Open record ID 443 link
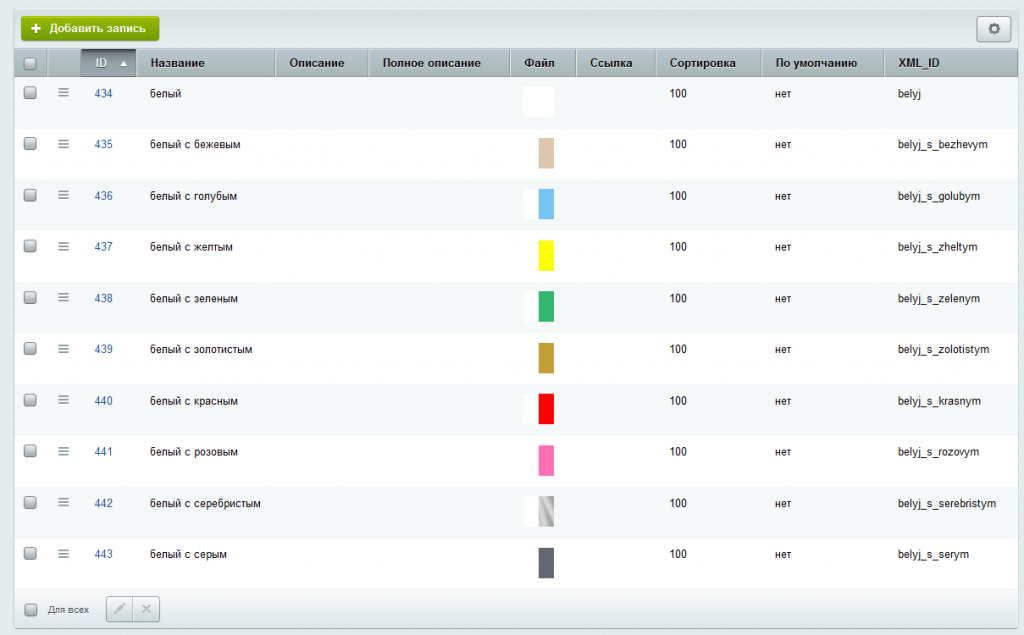This screenshot has height=635, width=1024. tap(103, 555)
